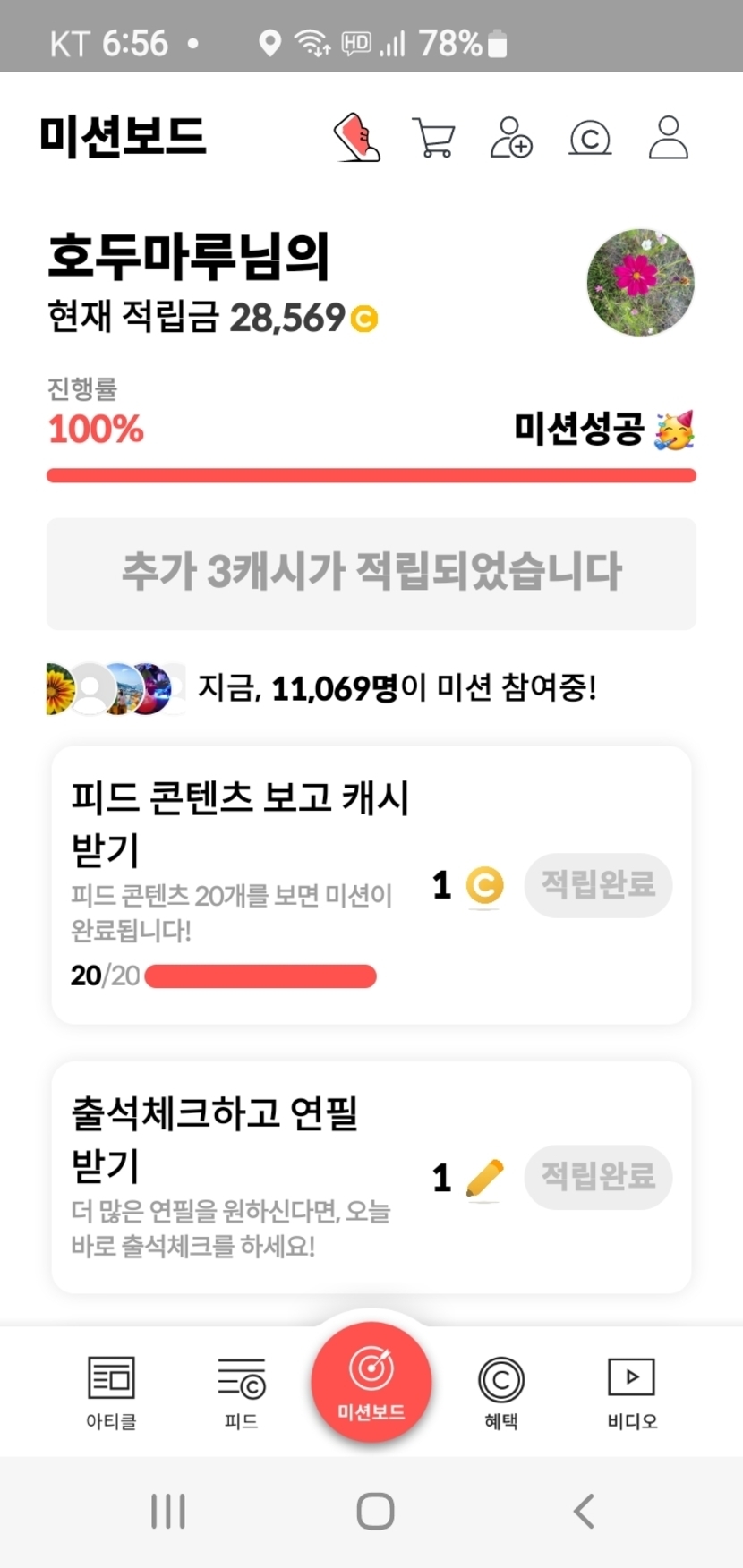The image size is (743, 1568).
Task: Open the 혜택 tab
Action: (501, 1391)
